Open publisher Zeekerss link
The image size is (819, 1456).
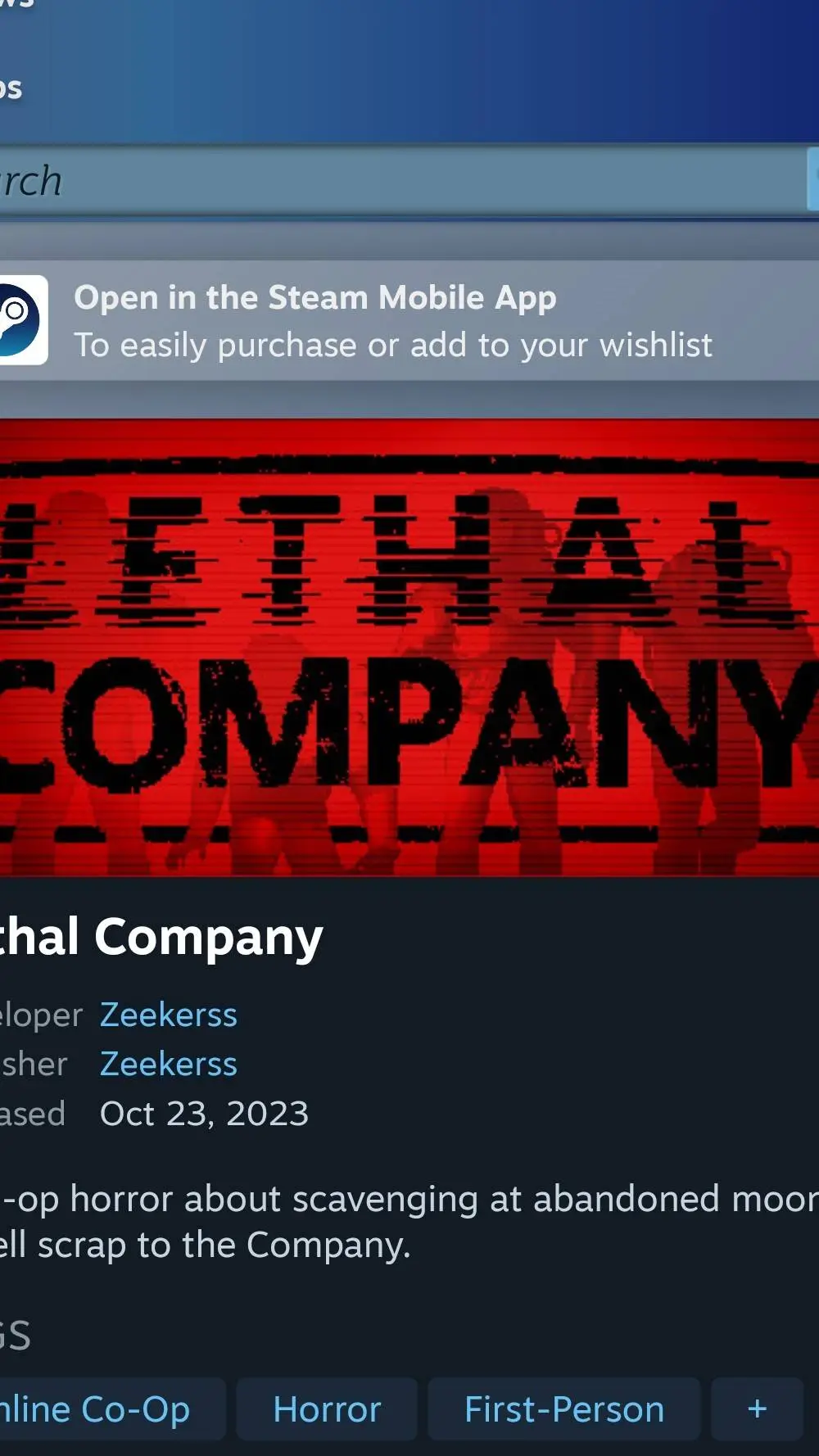169,1064
